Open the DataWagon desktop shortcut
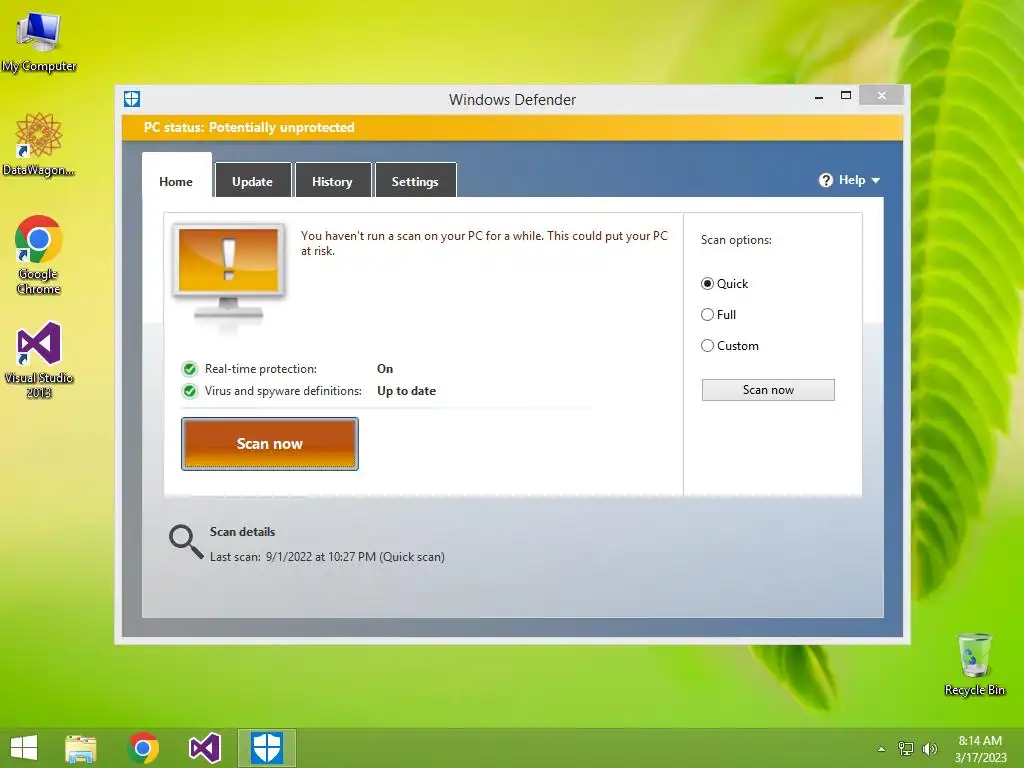This screenshot has height=768, width=1024. [39, 145]
